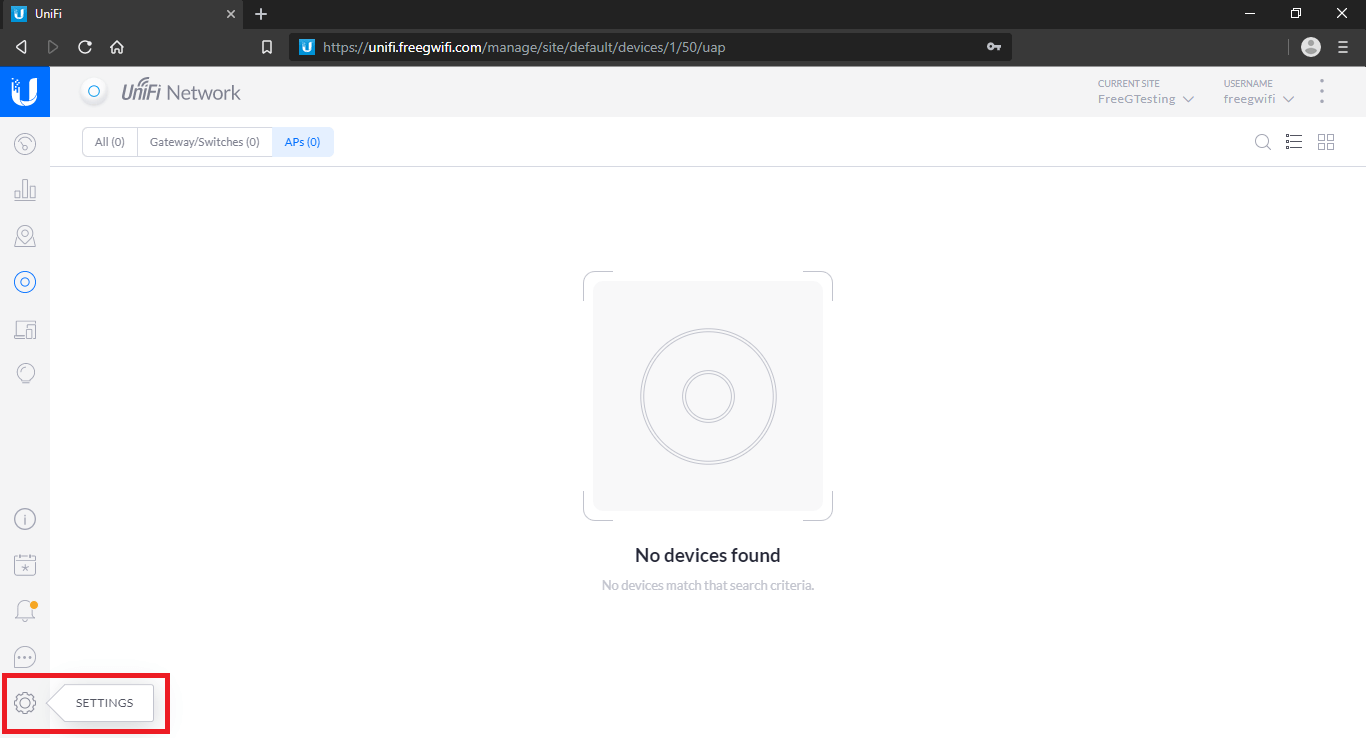This screenshot has height=738, width=1366.
Task: Open the Events calendar star icon
Action: tap(25, 565)
